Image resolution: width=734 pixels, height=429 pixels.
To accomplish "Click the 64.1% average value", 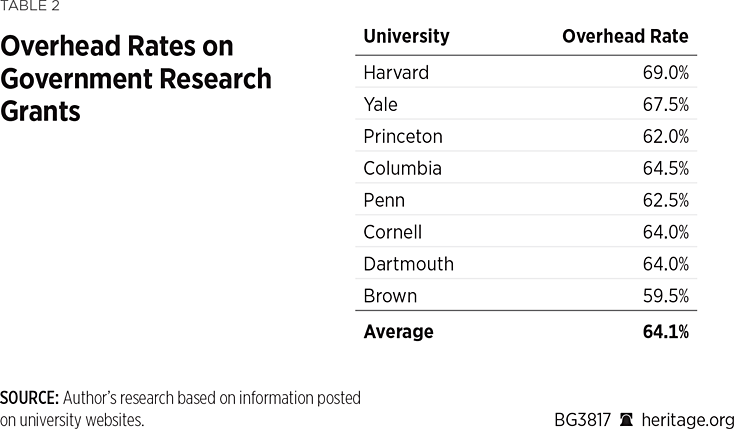I will pos(665,332).
